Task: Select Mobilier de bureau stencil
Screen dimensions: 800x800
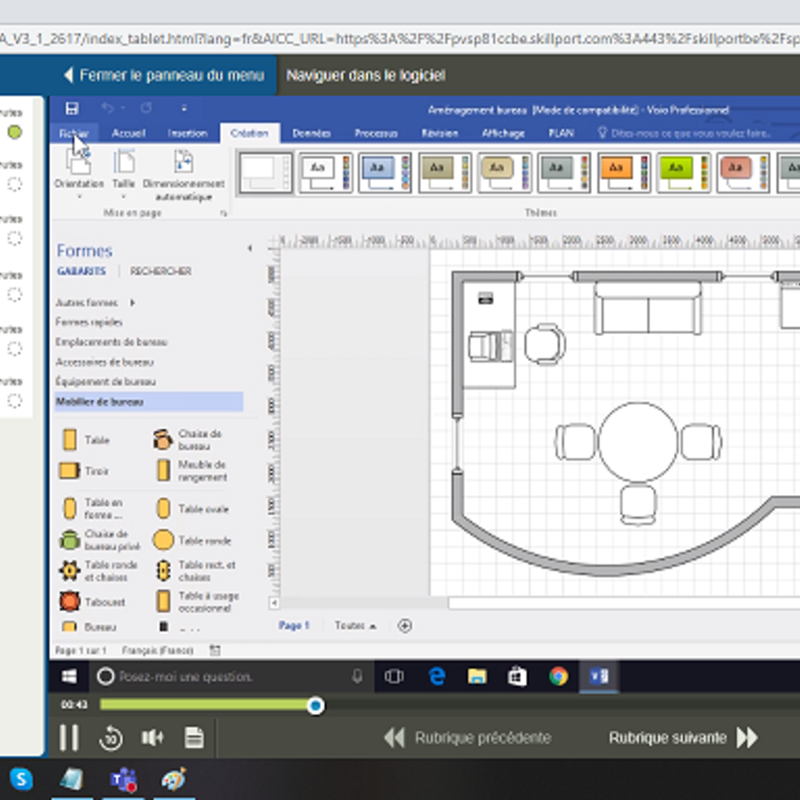Action: click(x=148, y=402)
